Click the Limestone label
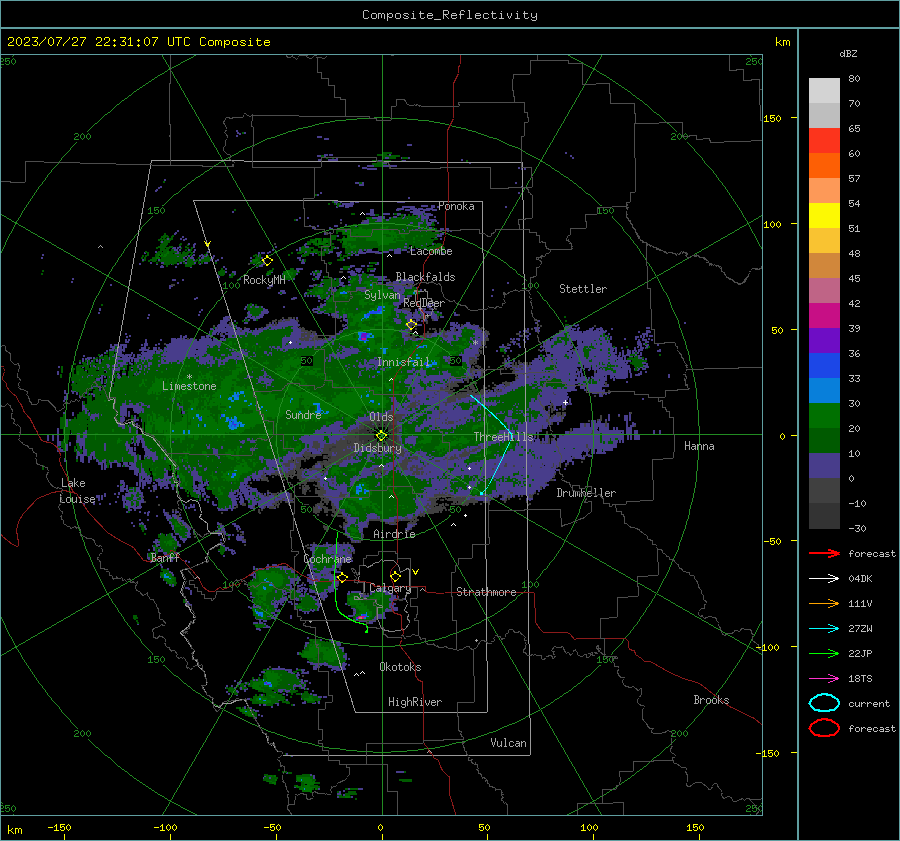Image resolution: width=900 pixels, height=841 pixels. [189, 386]
